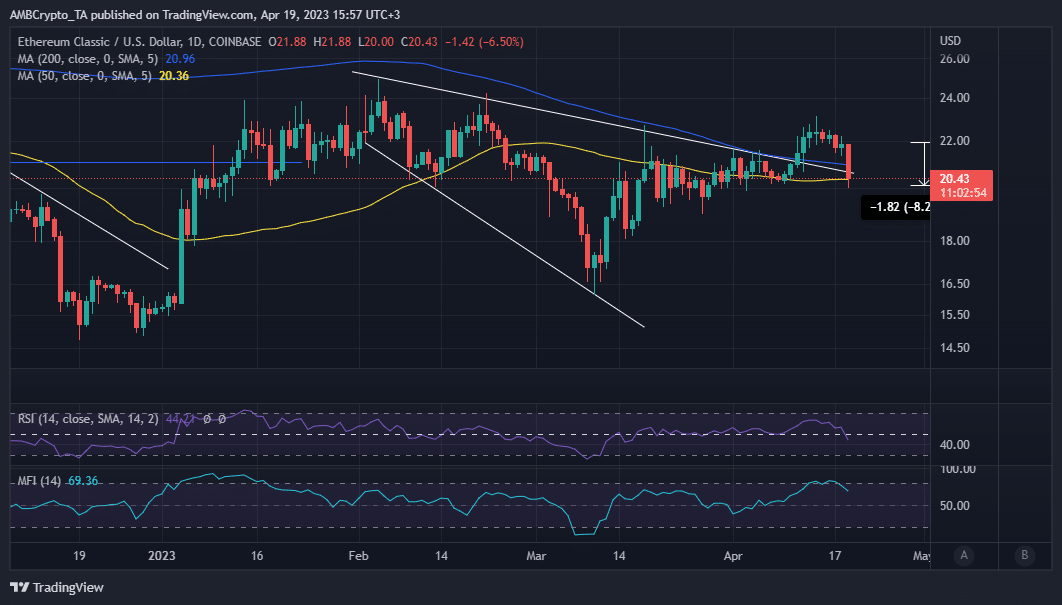Click the Apr marker on the time axis
The image size is (1062, 605).
pyautogui.click(x=733, y=556)
